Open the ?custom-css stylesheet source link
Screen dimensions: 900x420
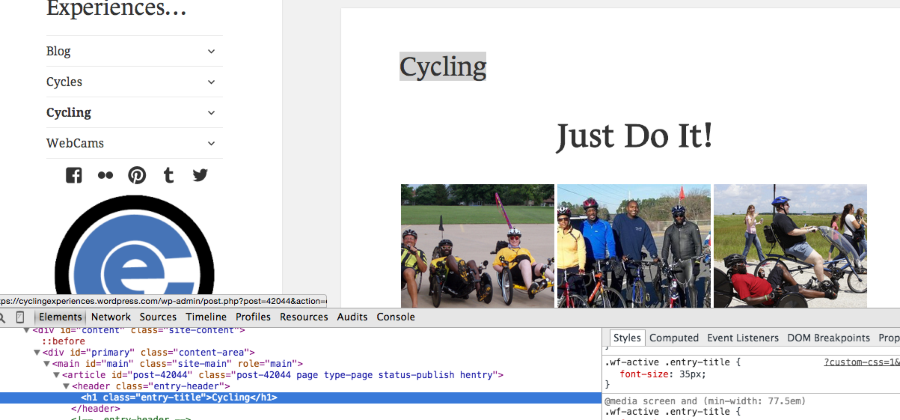[x=860, y=362]
